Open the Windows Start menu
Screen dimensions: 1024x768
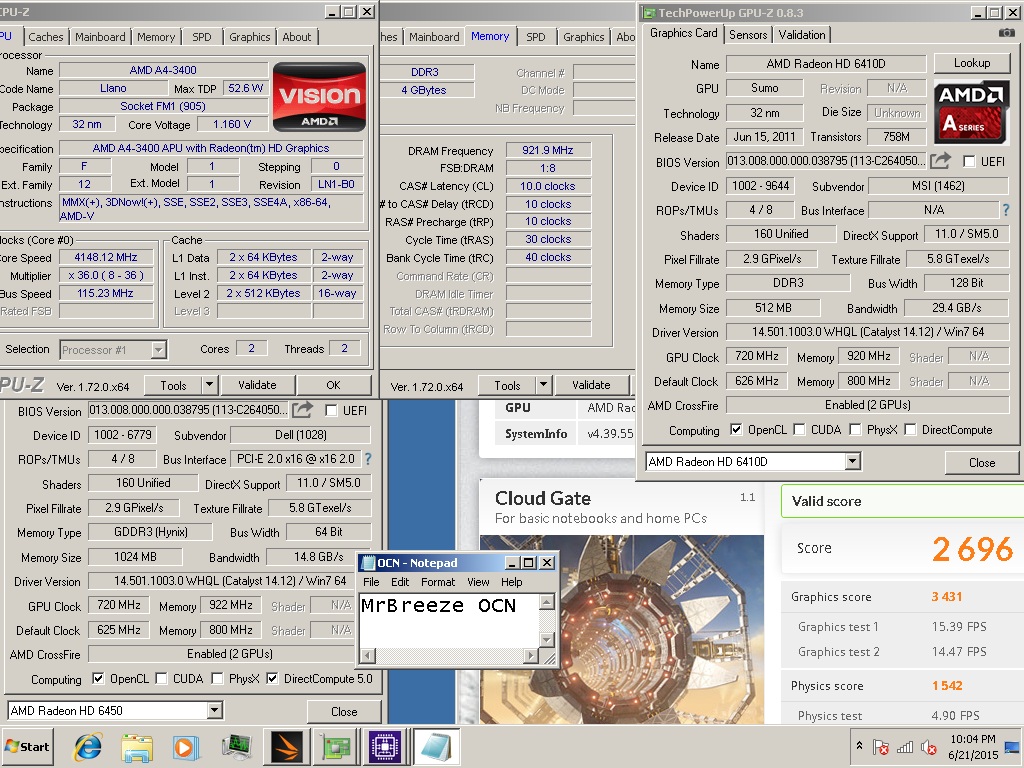(x=27, y=746)
